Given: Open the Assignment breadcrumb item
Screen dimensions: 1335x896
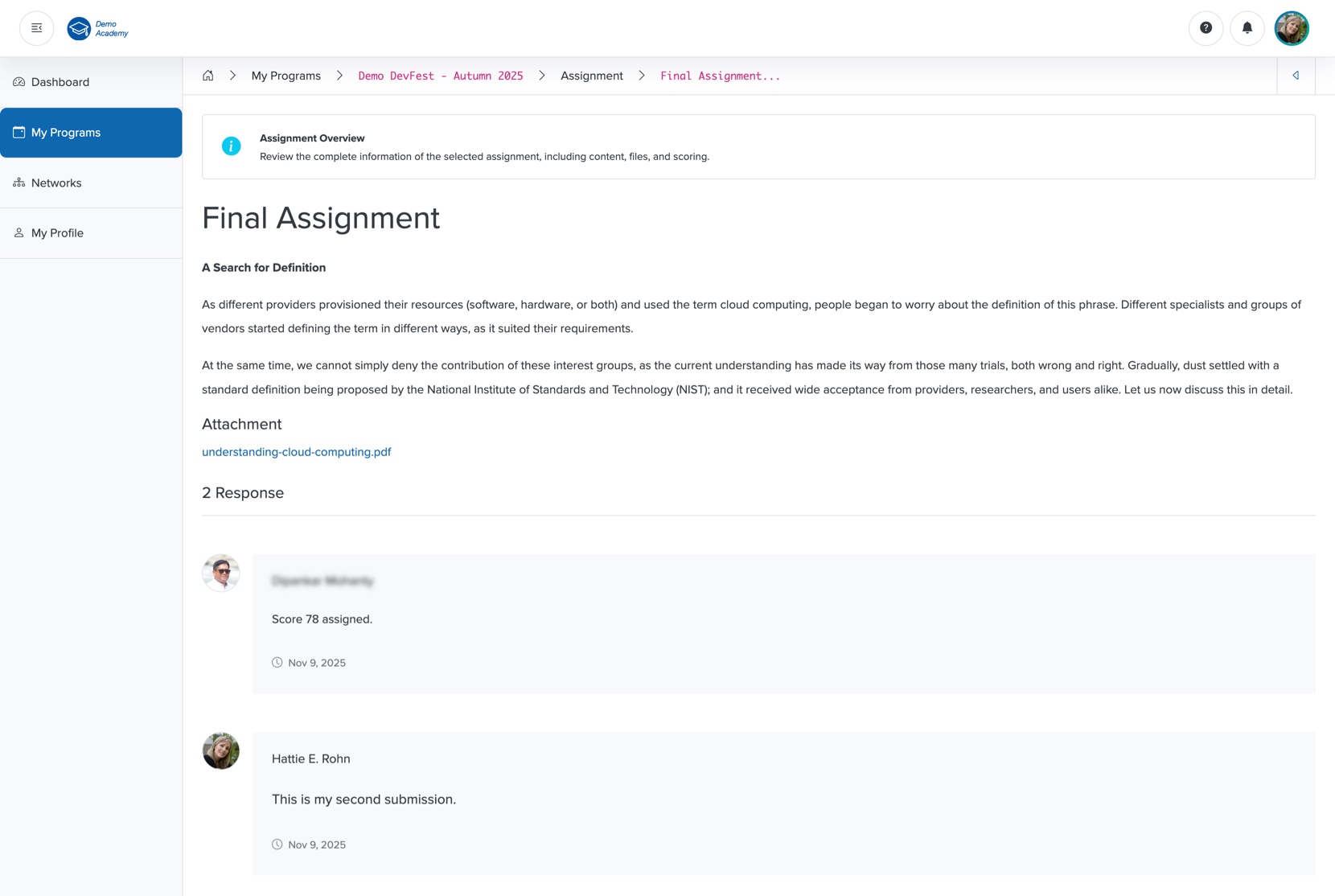Looking at the screenshot, I should pos(591,75).
